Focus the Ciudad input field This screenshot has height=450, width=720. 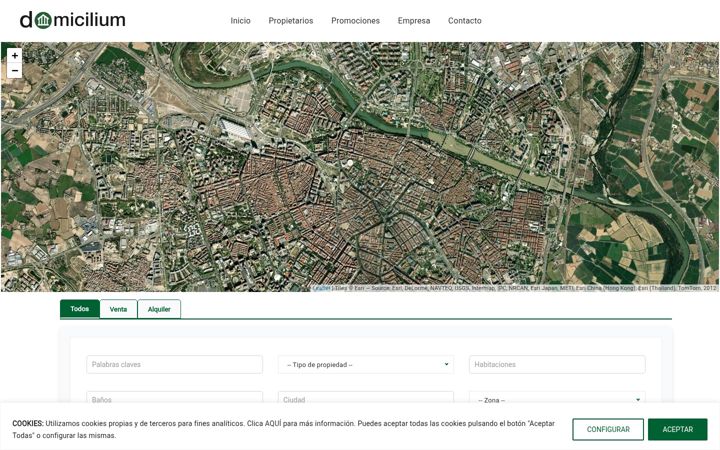pos(366,399)
